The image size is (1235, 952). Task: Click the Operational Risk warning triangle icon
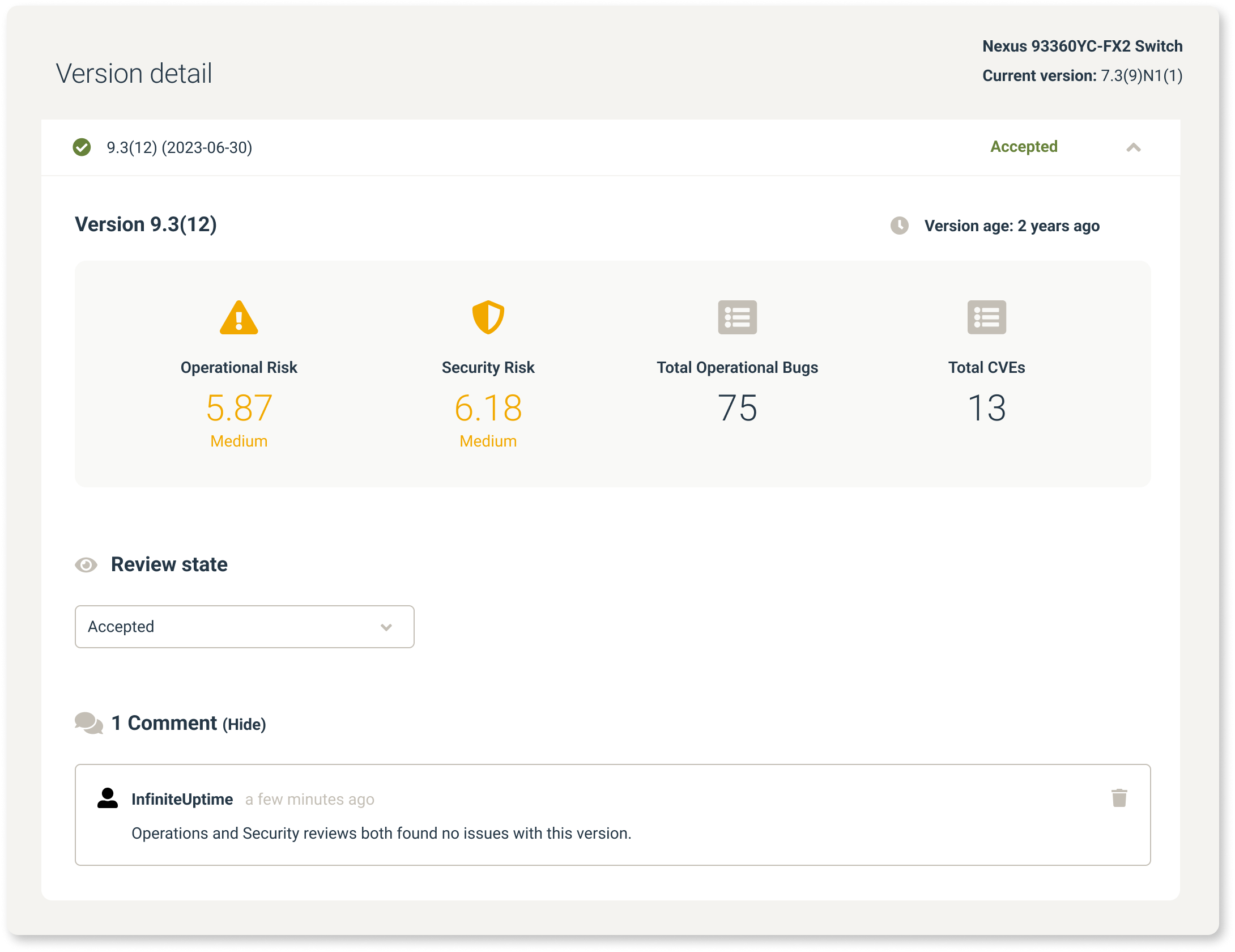click(x=239, y=318)
